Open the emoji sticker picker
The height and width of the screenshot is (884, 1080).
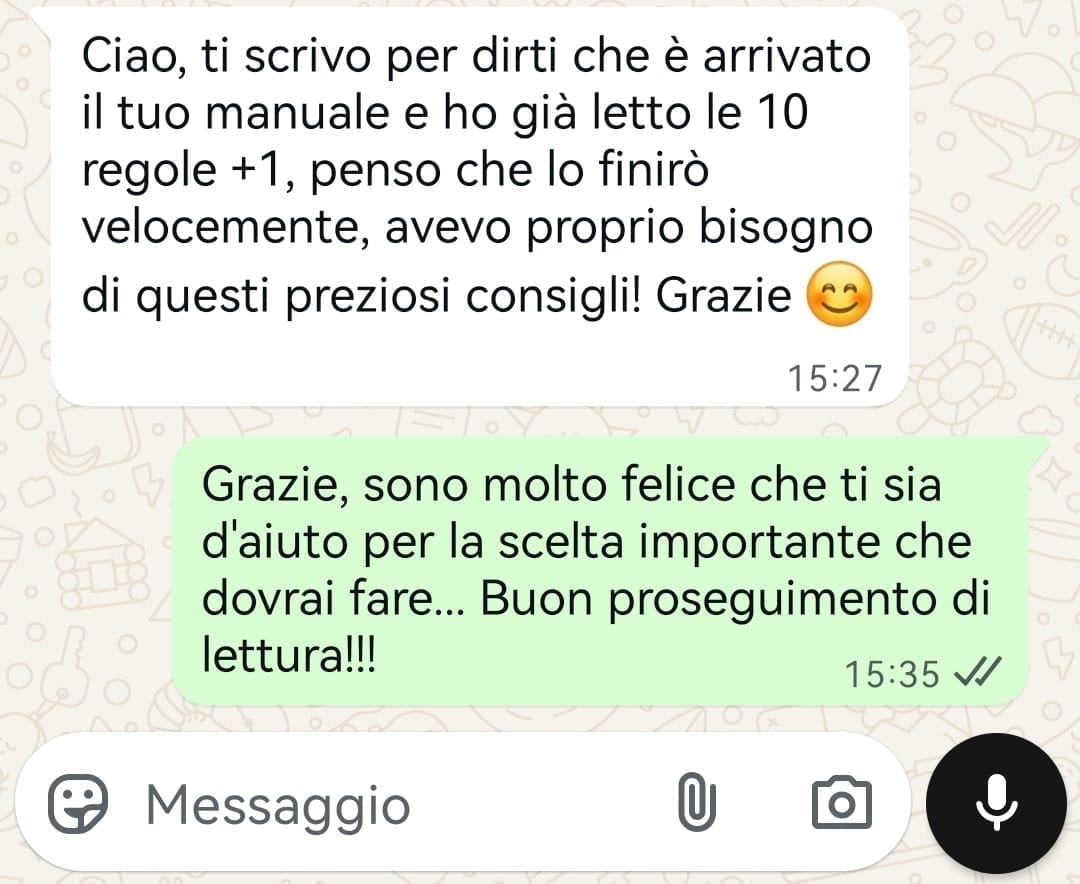click(x=77, y=803)
